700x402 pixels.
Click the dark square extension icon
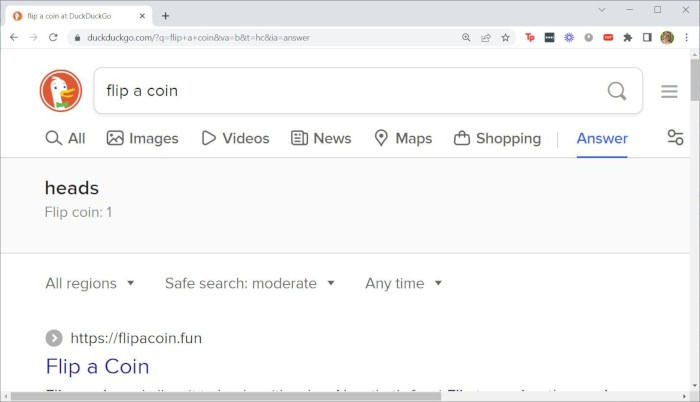pos(550,38)
